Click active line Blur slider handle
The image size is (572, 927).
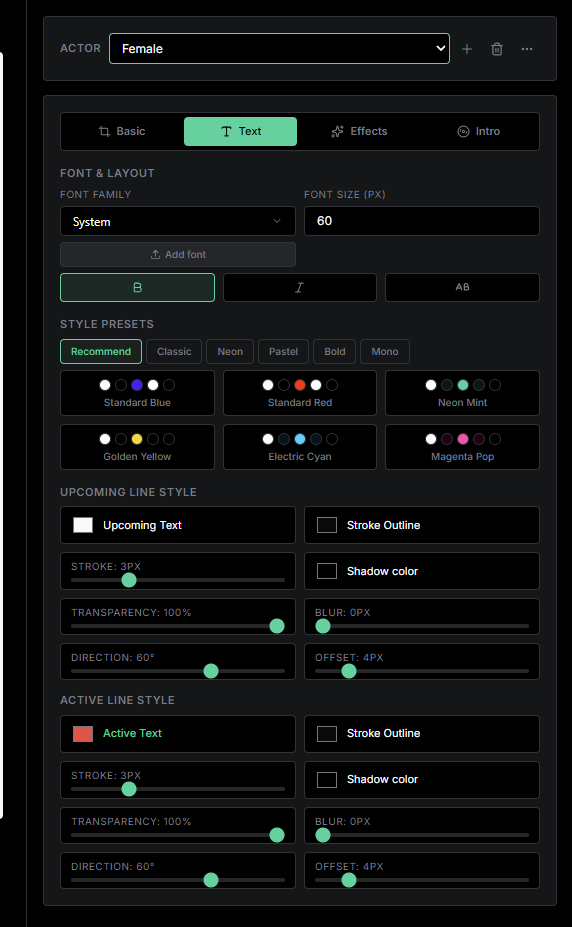point(323,835)
